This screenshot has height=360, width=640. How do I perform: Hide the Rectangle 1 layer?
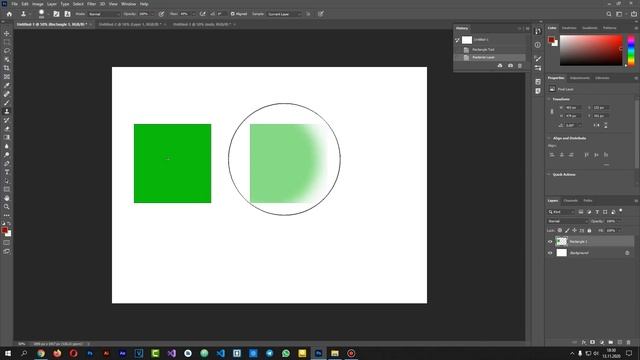550,242
